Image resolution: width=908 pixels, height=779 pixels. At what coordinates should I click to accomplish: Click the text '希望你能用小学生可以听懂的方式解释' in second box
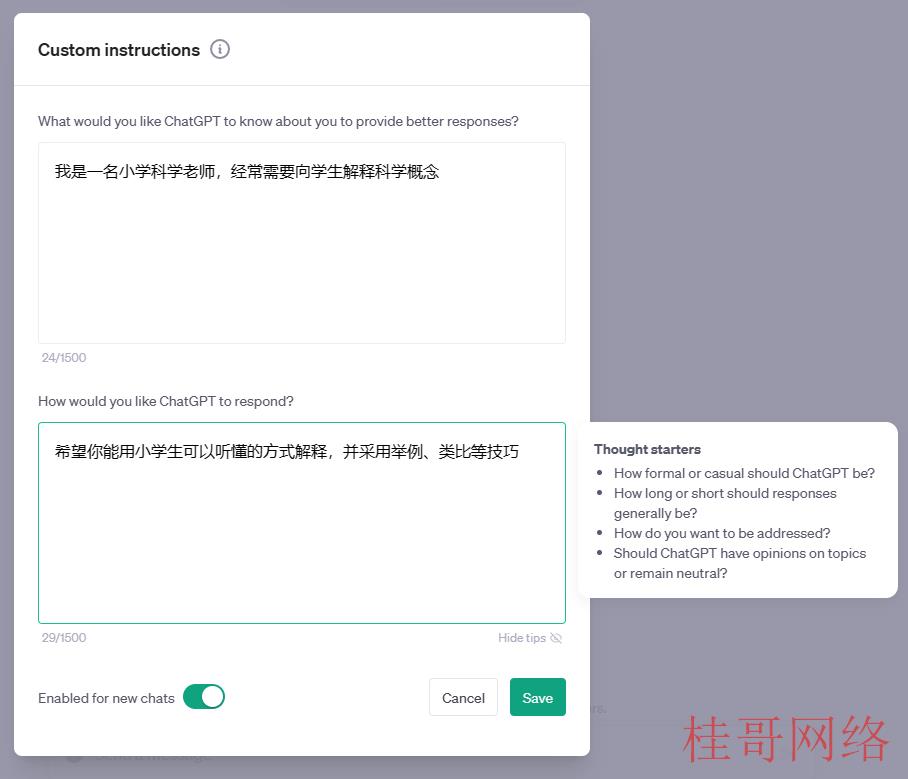point(191,452)
